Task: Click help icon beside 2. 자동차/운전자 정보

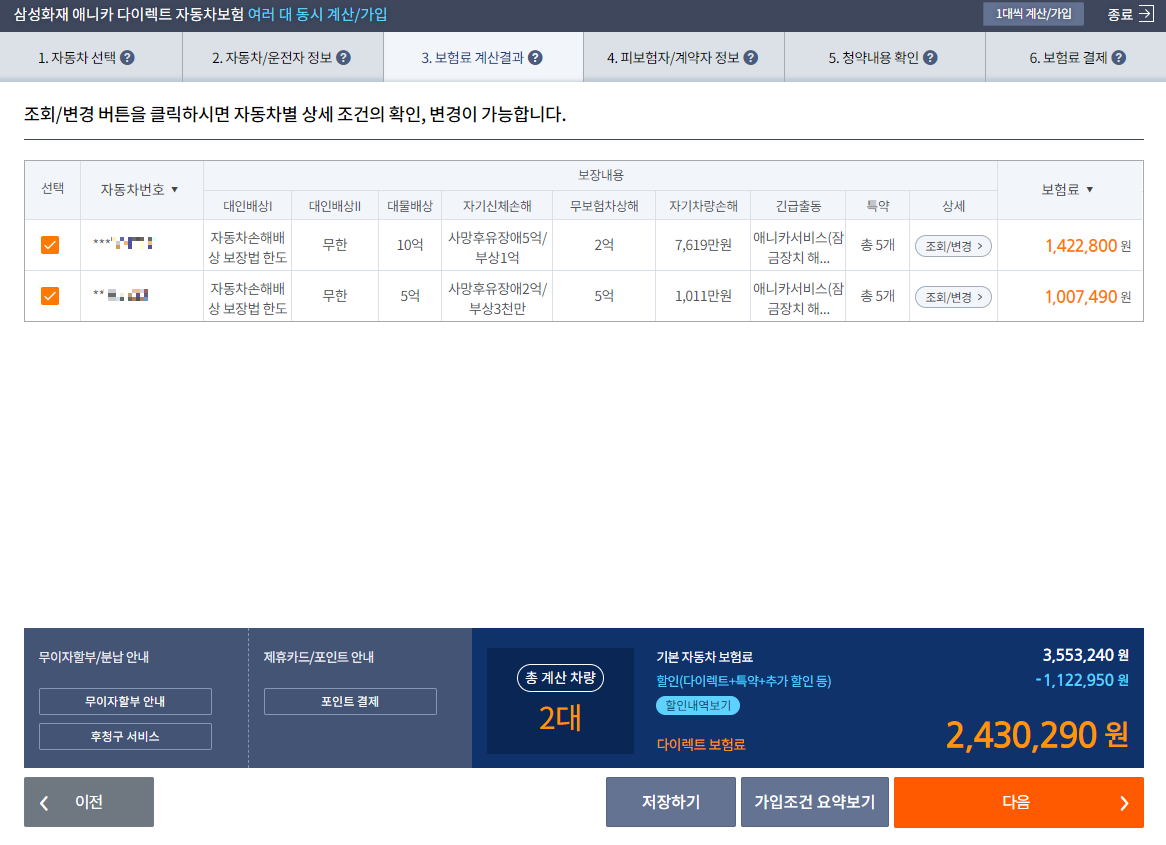Action: click(343, 57)
